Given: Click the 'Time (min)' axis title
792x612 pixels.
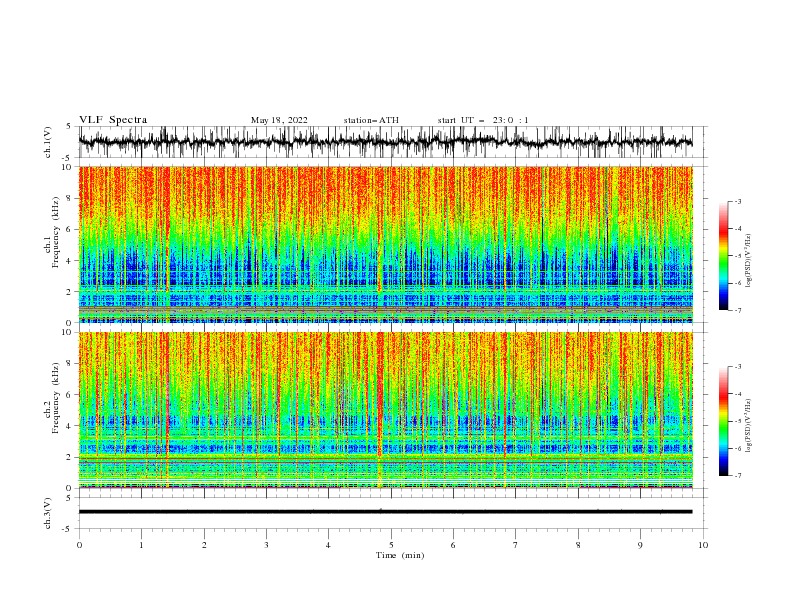Looking at the screenshot, I should 400,555.
